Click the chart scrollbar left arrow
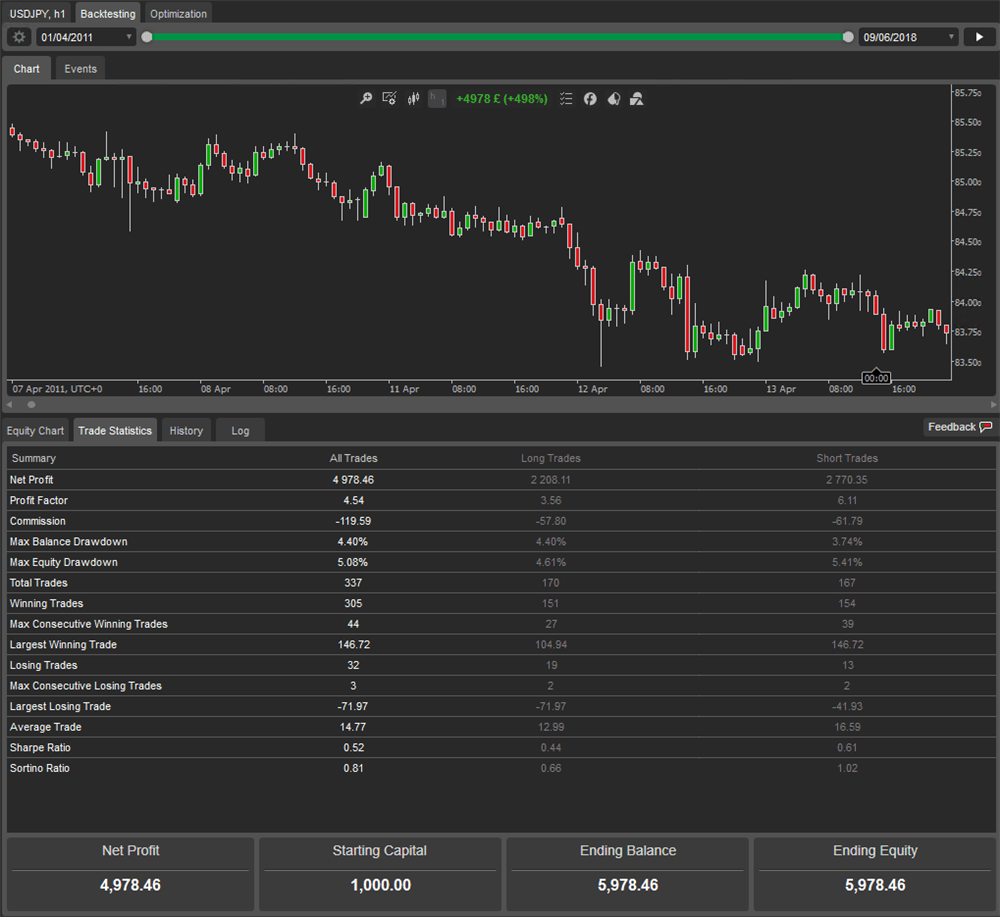1000x917 pixels. pos(10,404)
